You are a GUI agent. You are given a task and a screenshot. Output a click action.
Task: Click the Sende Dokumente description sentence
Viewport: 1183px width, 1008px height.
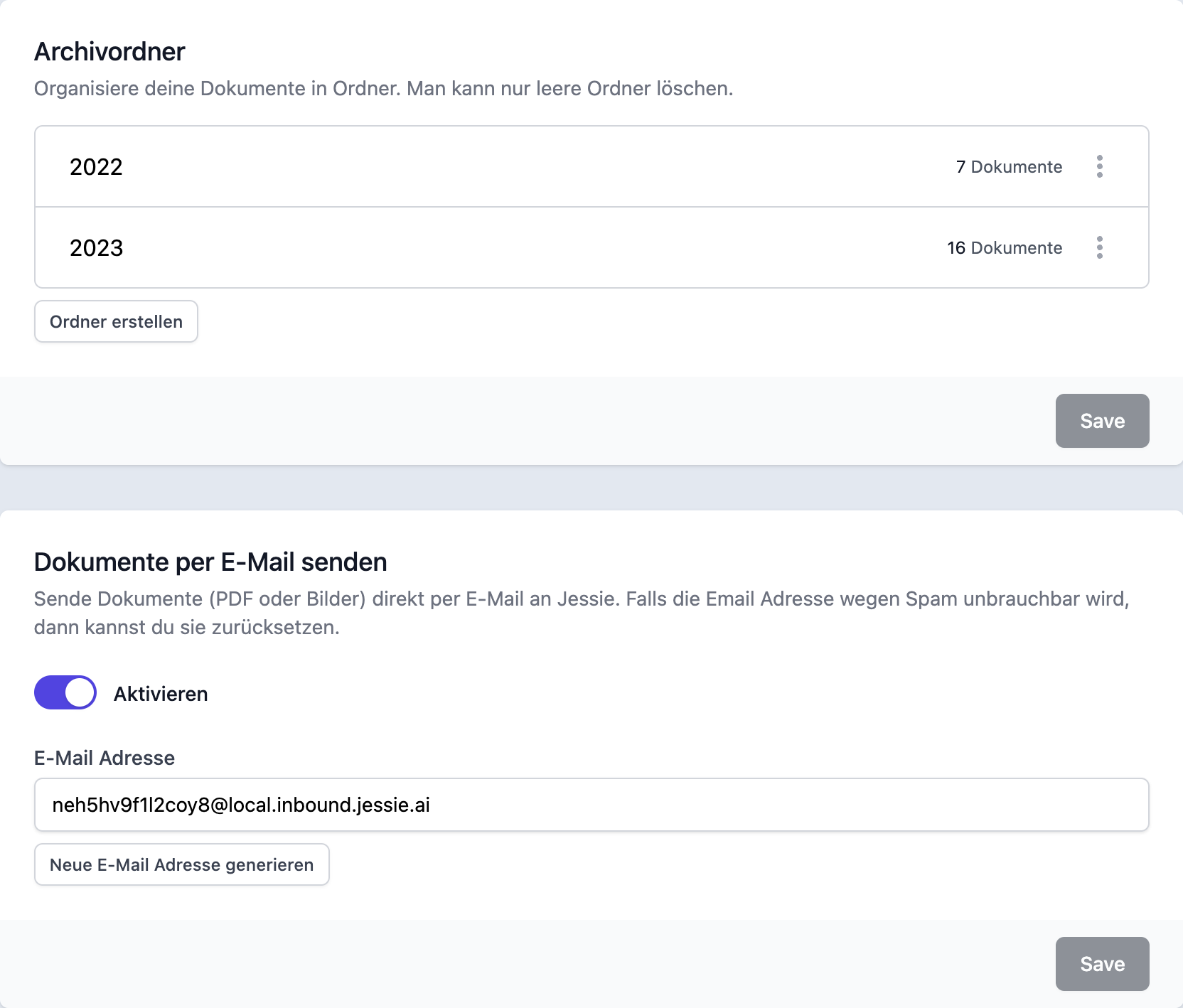580,599
